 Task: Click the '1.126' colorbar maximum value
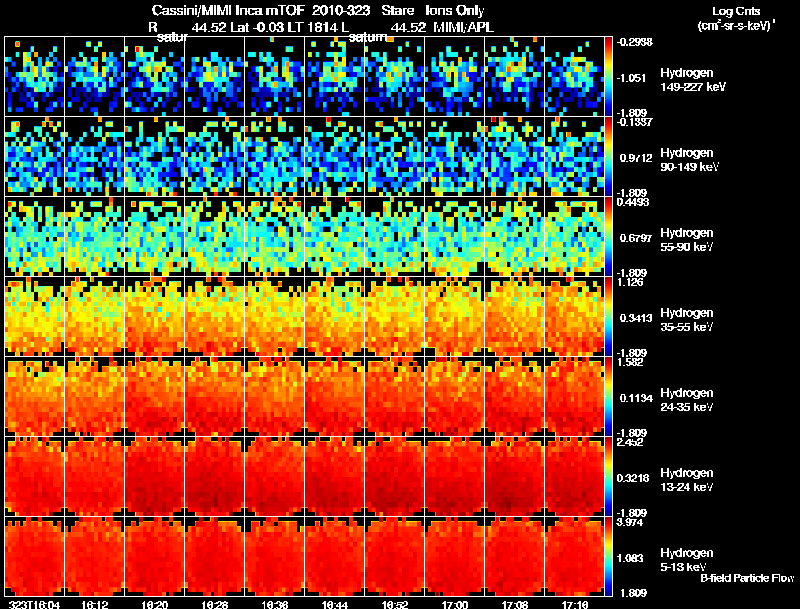[x=630, y=282]
